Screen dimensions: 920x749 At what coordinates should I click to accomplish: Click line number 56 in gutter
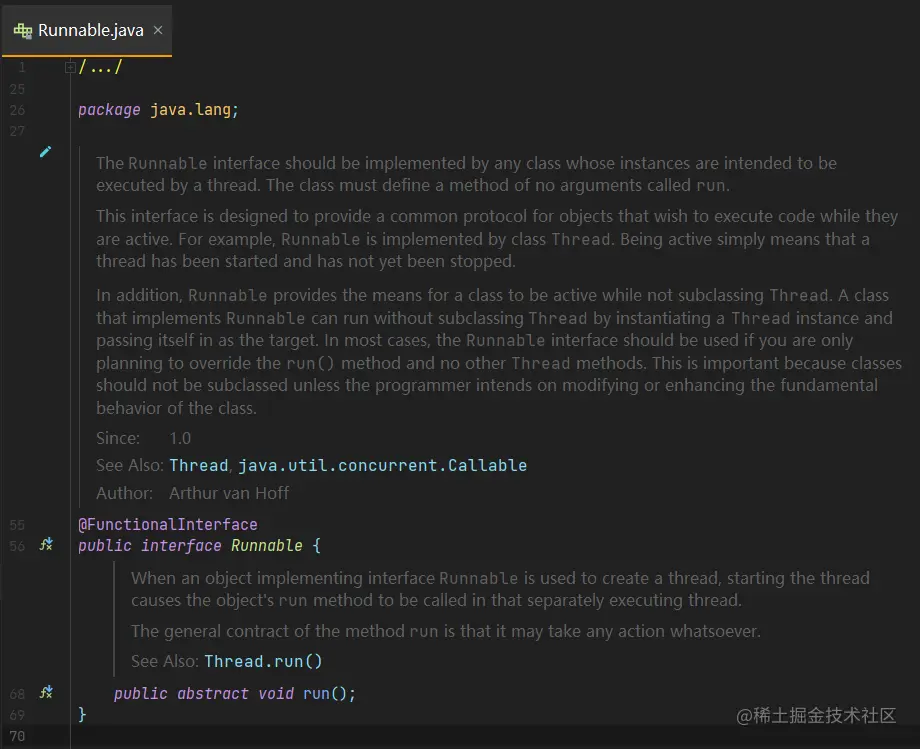(17, 546)
